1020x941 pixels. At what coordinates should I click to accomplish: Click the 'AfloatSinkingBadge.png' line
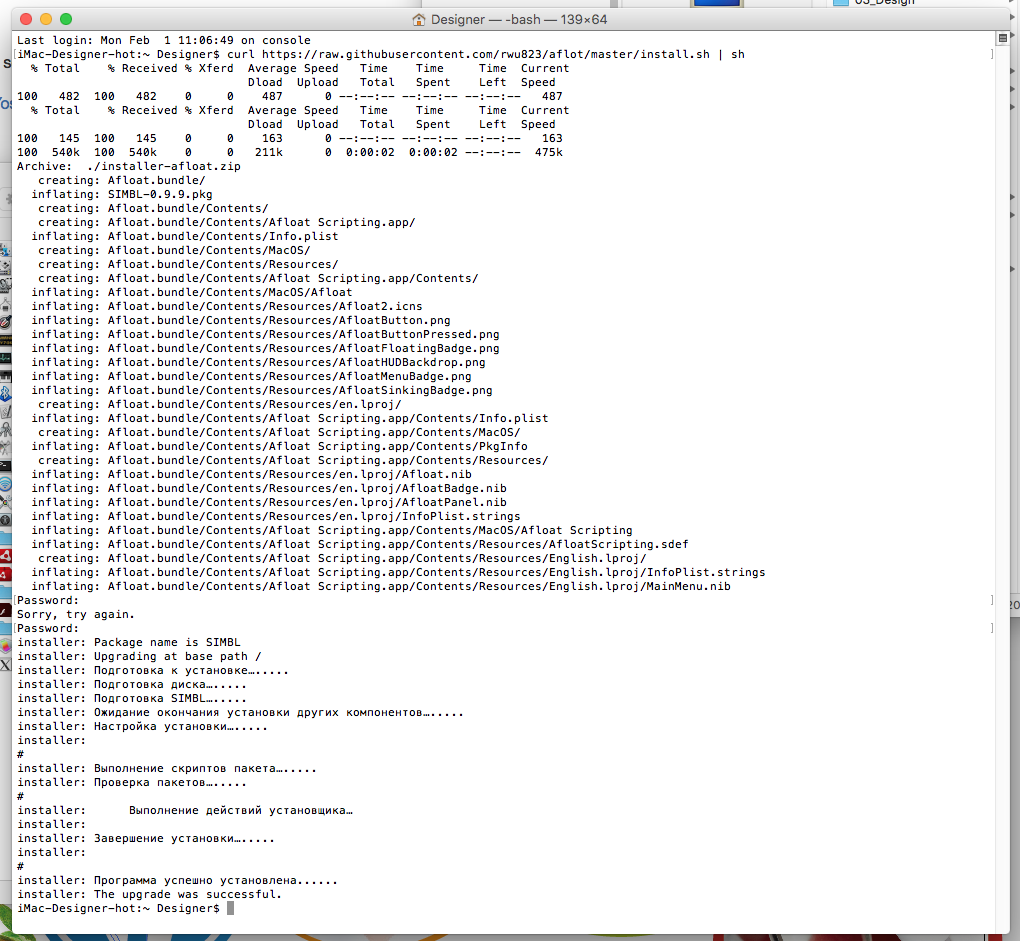pos(262,390)
